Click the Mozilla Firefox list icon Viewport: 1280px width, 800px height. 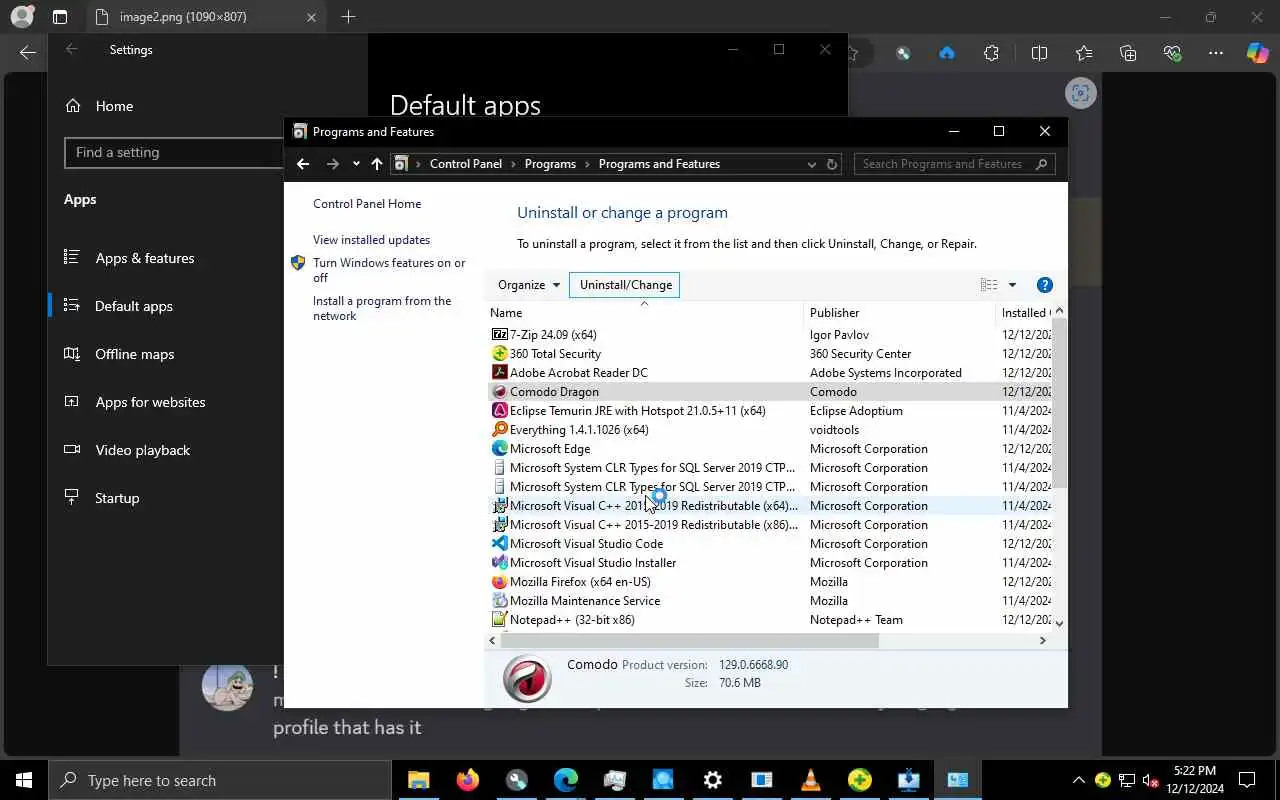pos(500,582)
